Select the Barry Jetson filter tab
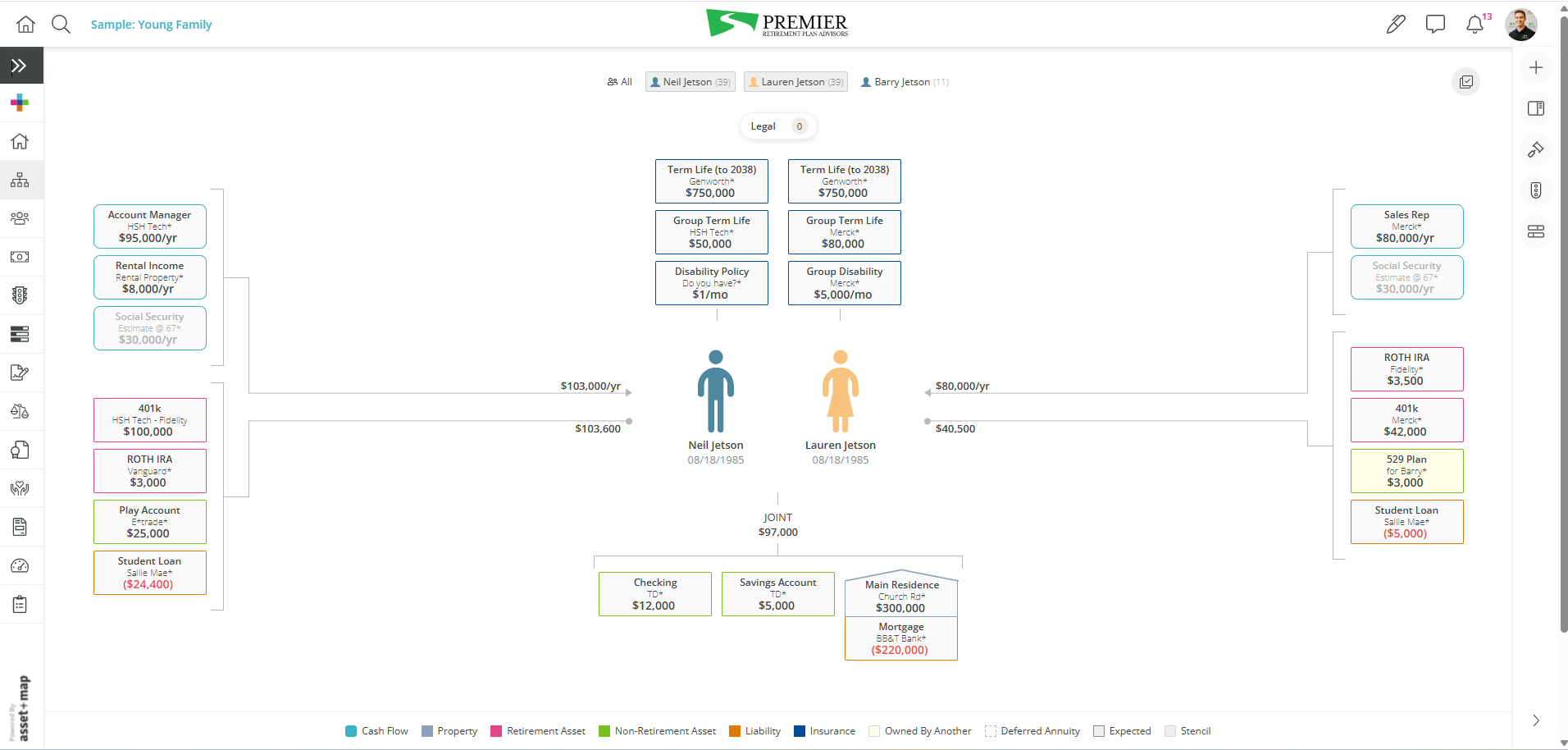 [x=905, y=82]
